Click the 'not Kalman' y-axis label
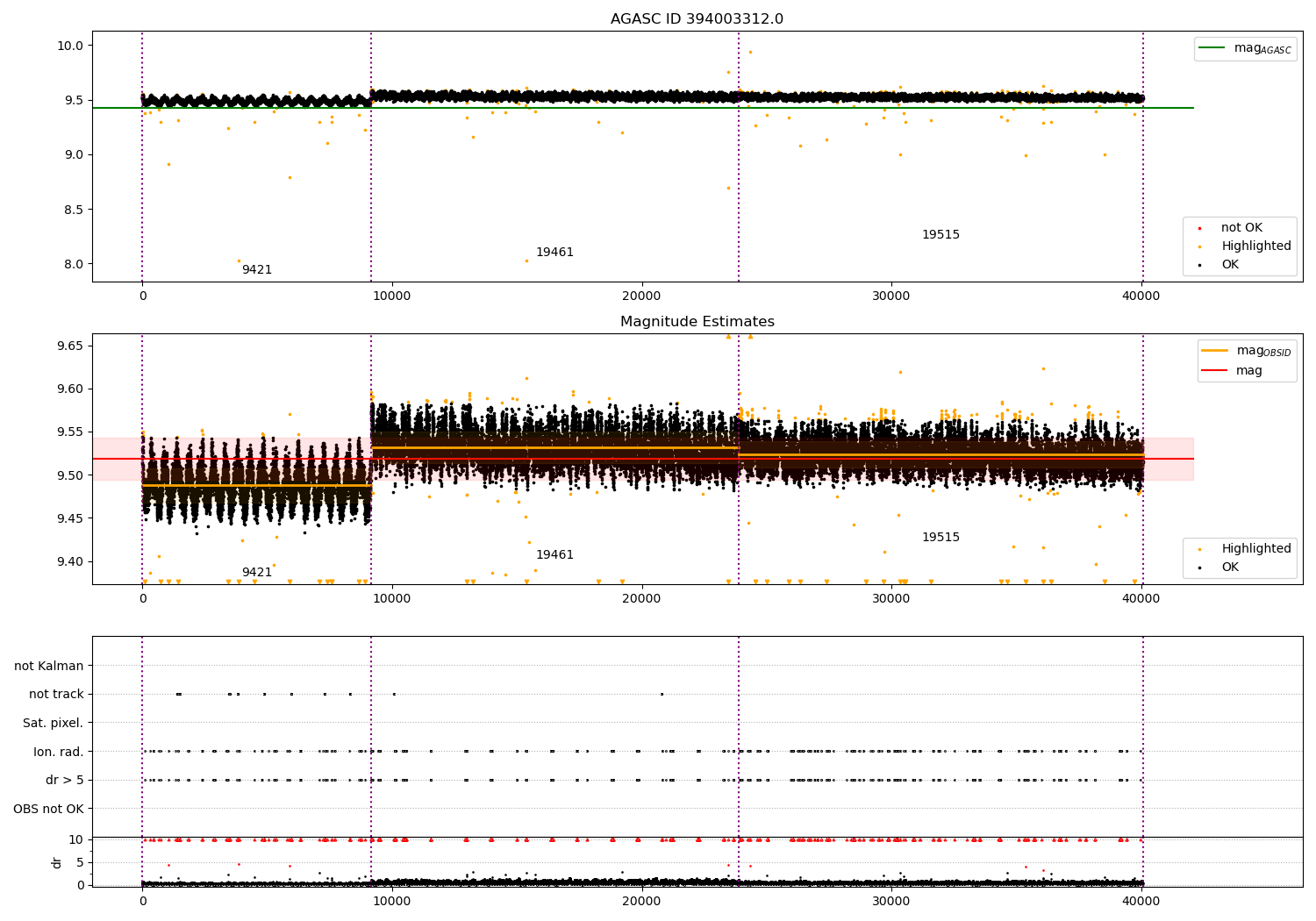The image size is (1316, 921). point(49,666)
